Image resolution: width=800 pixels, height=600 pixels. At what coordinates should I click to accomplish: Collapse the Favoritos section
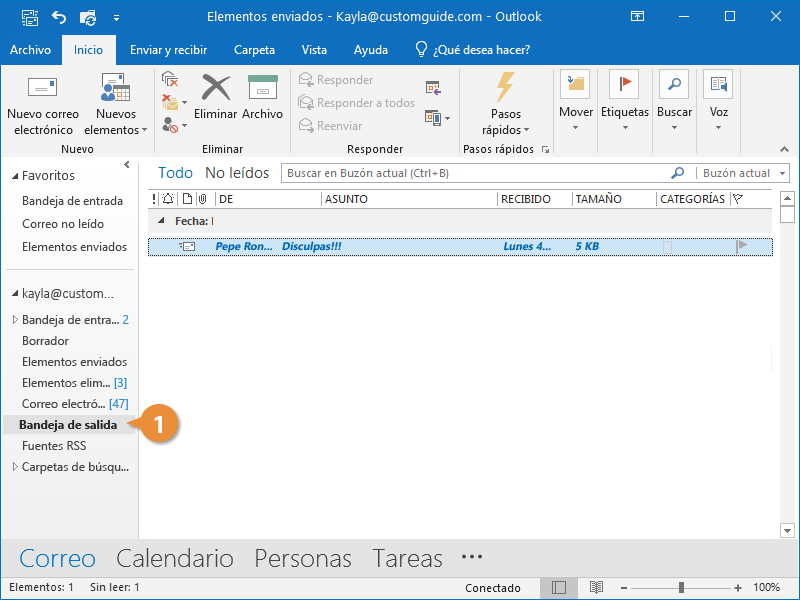(14, 176)
